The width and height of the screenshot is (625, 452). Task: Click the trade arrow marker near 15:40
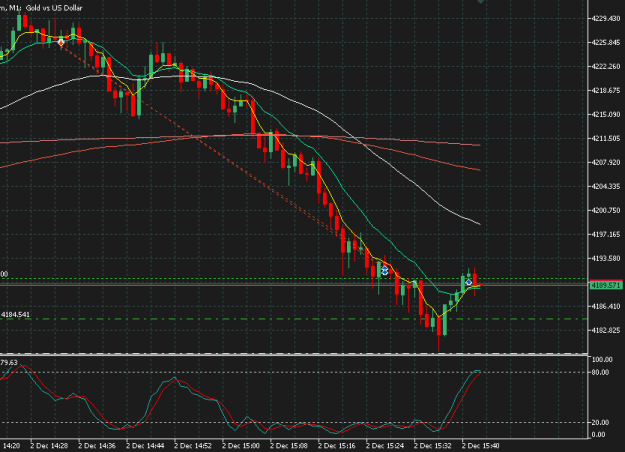point(469,282)
